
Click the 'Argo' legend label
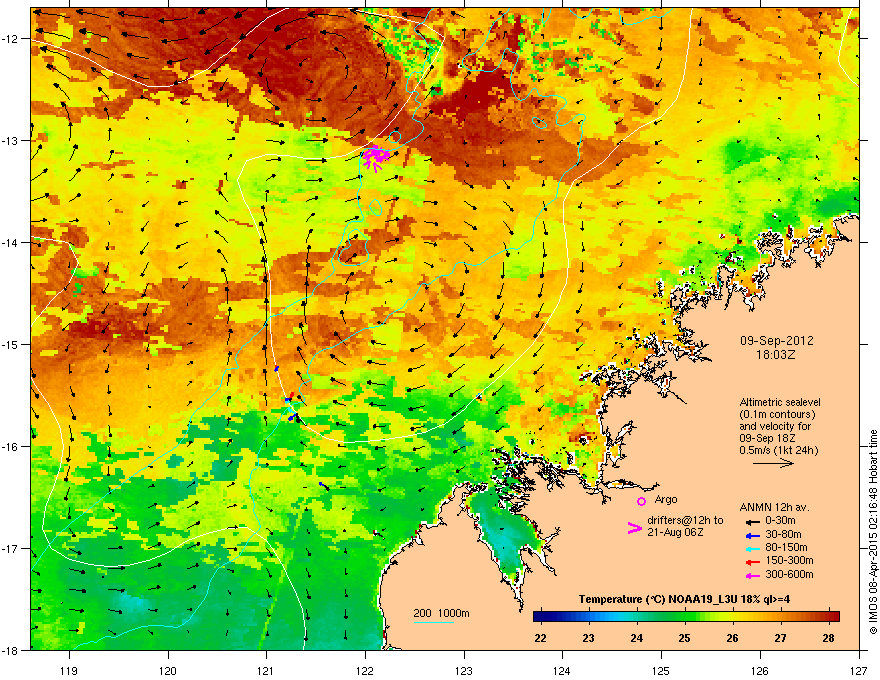(666, 499)
